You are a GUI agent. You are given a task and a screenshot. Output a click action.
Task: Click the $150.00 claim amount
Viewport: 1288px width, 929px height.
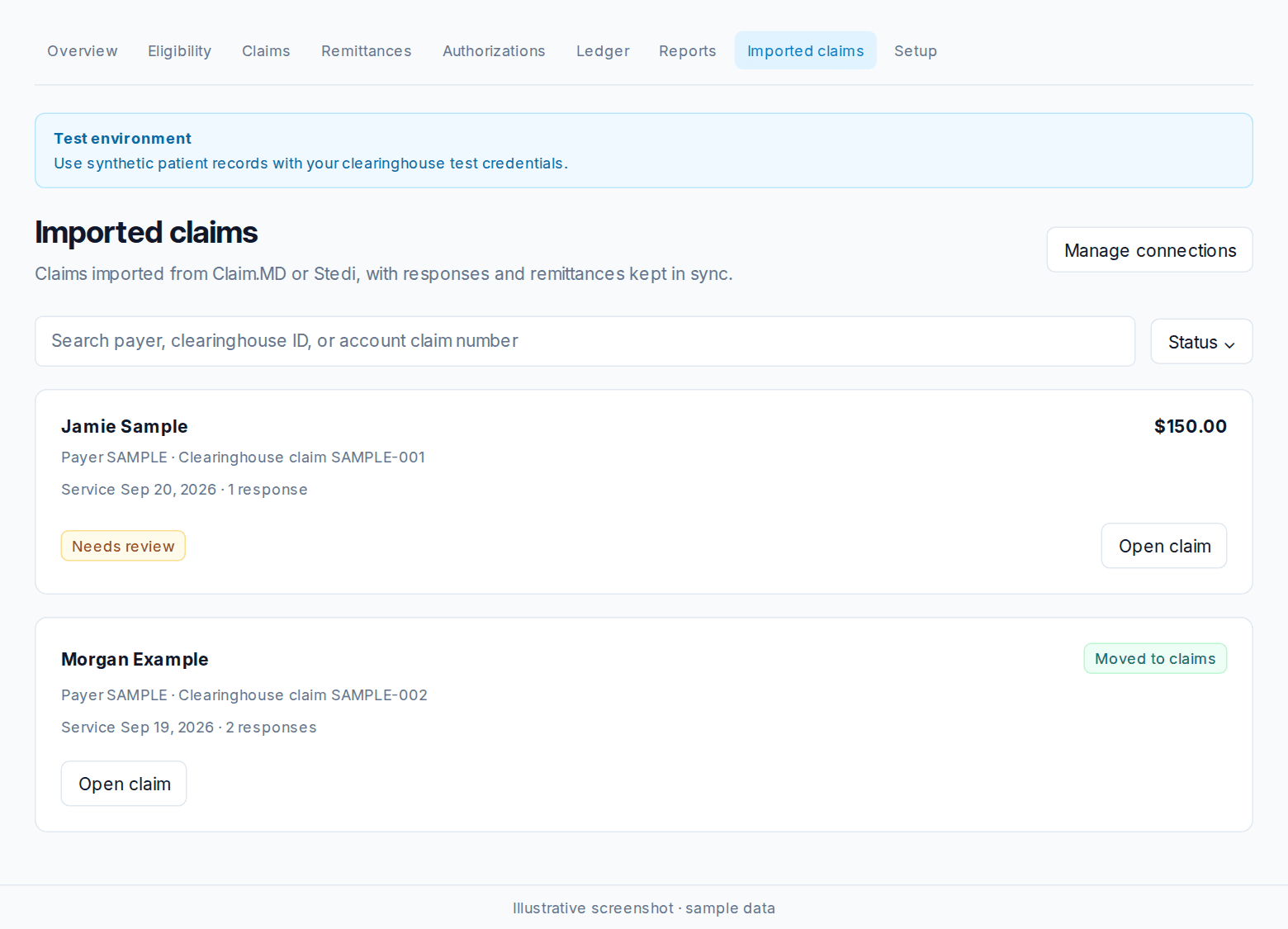tap(1191, 427)
